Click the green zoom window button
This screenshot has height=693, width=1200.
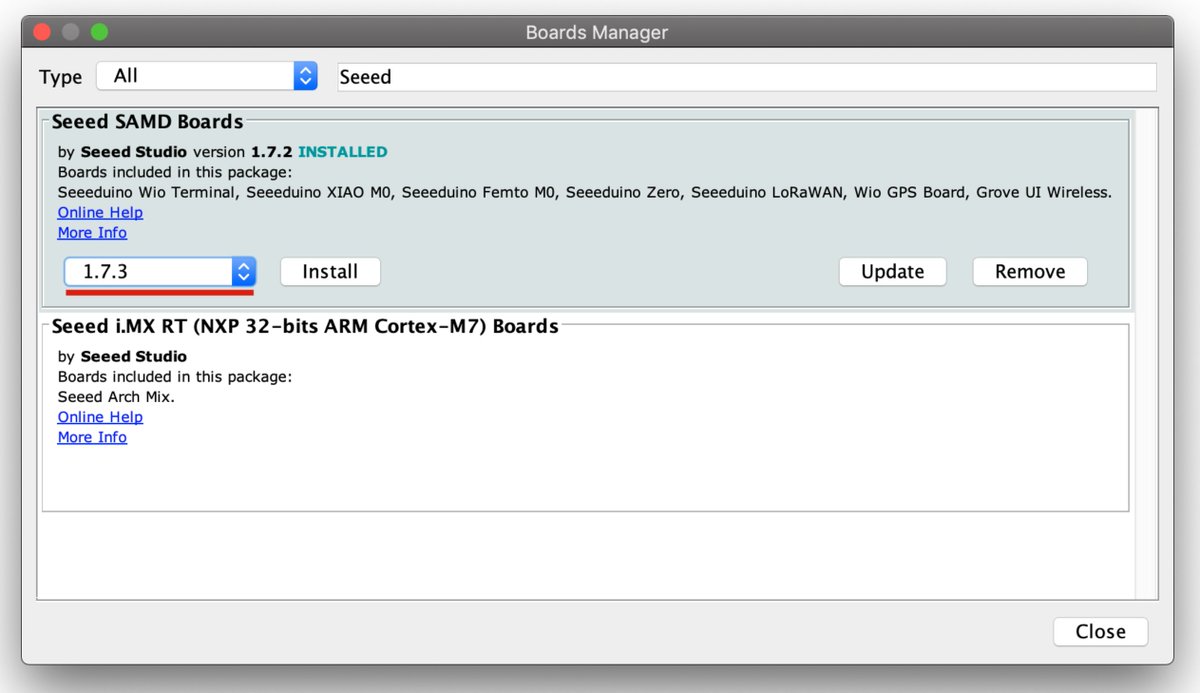99,32
